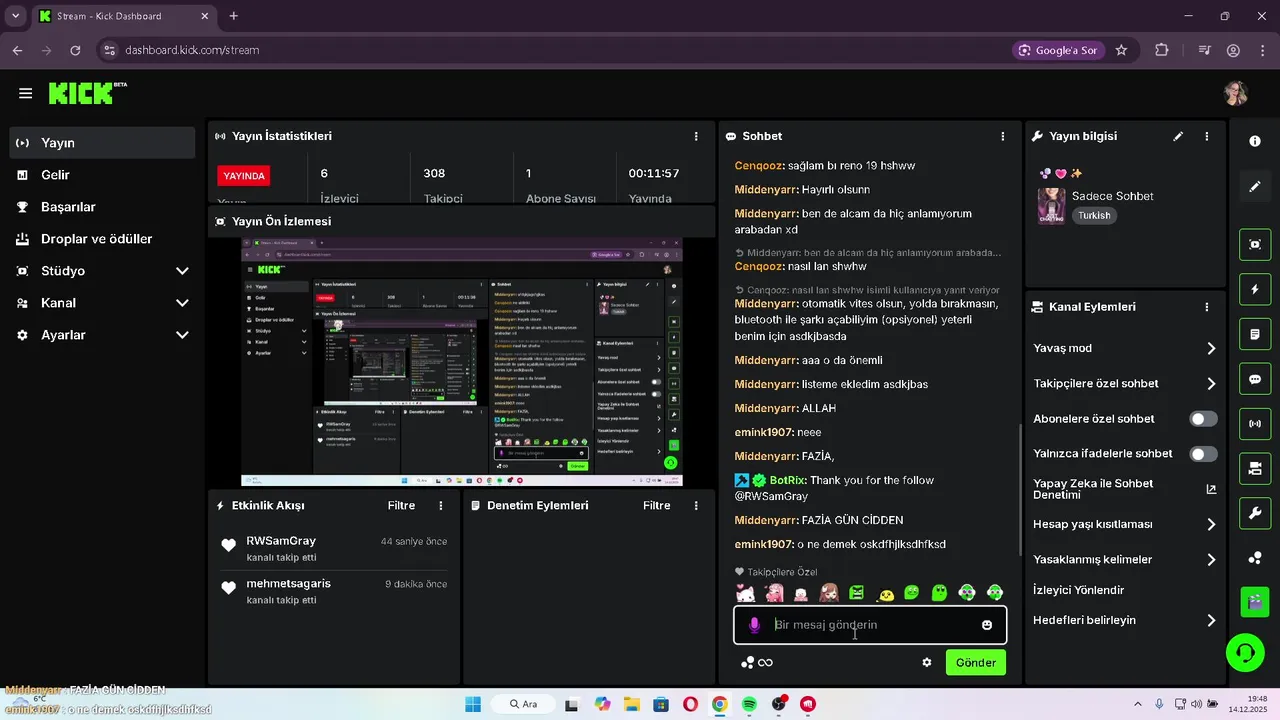Click the Google'a Sor button in address bar
The height and width of the screenshot is (720, 1280).
pyautogui.click(x=1058, y=50)
